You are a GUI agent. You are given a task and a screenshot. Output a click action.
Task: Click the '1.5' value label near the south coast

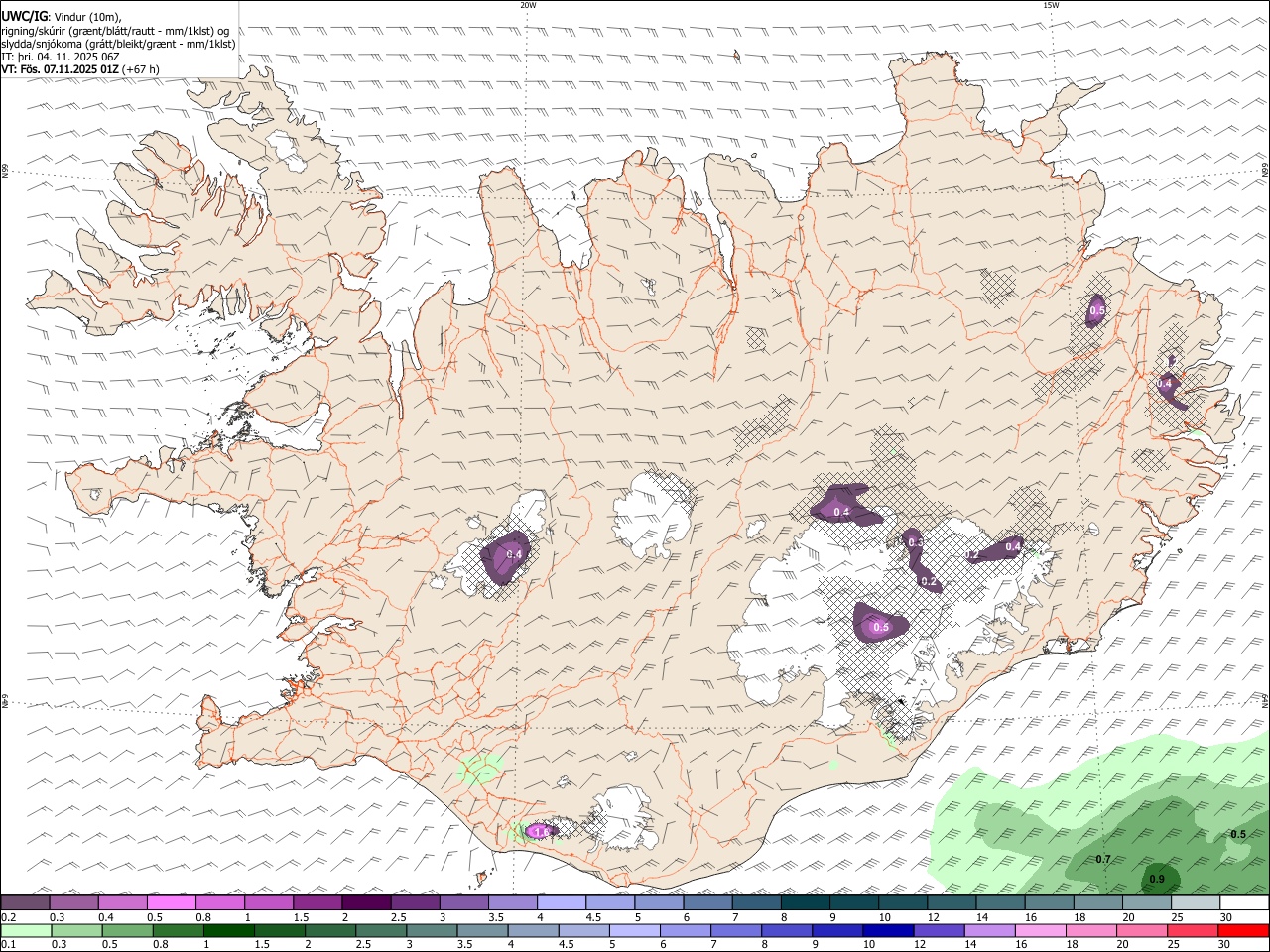[x=541, y=831]
